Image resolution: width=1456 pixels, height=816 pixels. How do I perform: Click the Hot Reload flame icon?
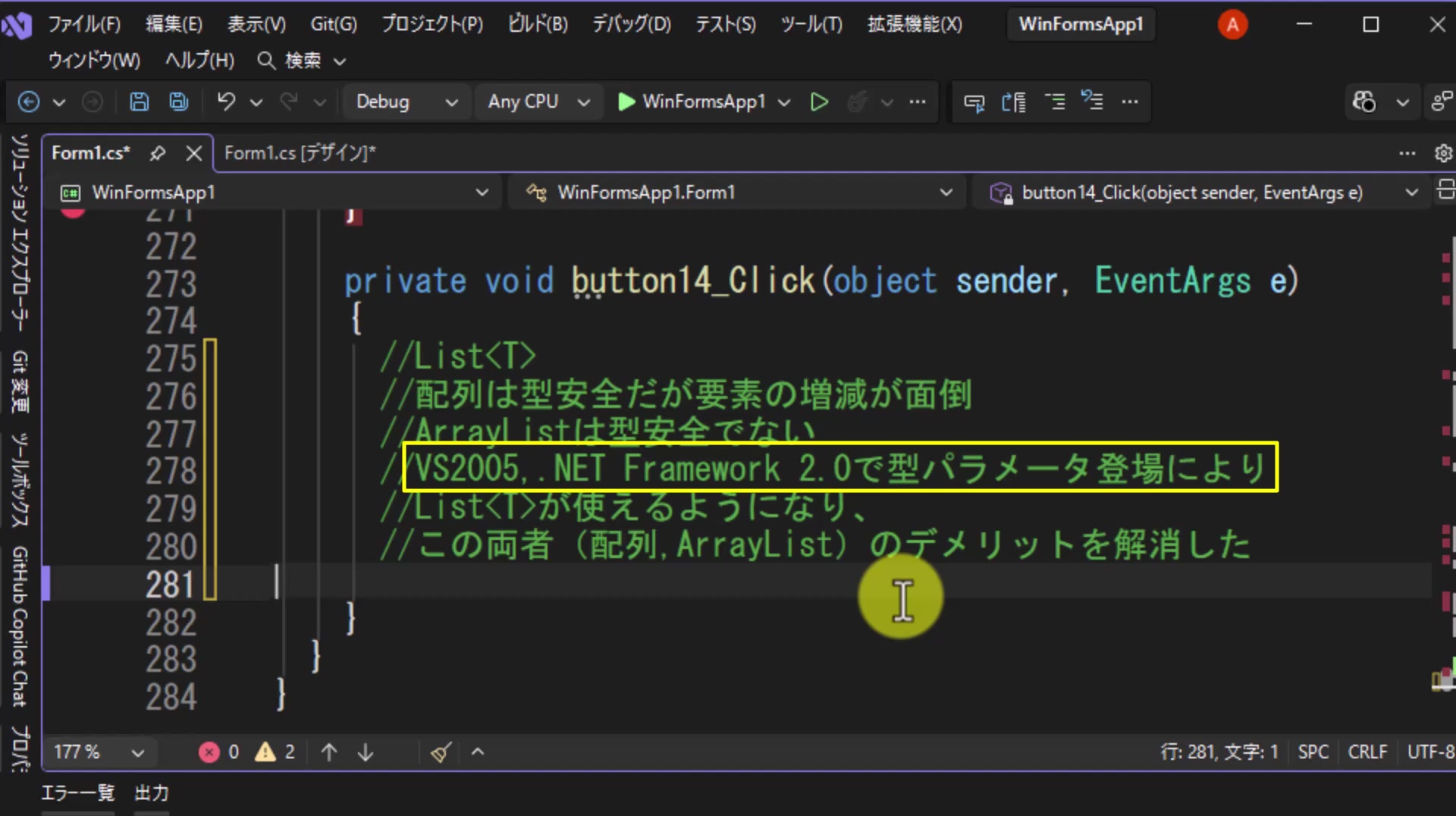(x=857, y=102)
